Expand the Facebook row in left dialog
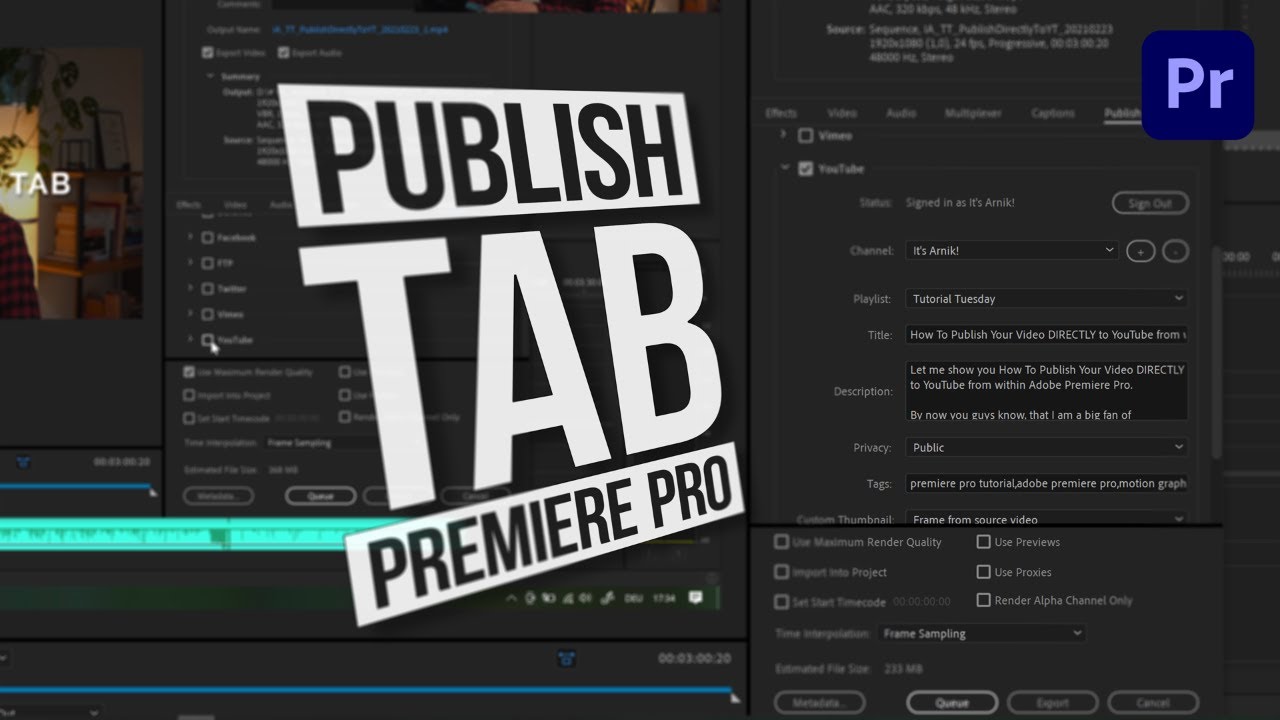The height and width of the screenshot is (720, 1280). pos(191,238)
